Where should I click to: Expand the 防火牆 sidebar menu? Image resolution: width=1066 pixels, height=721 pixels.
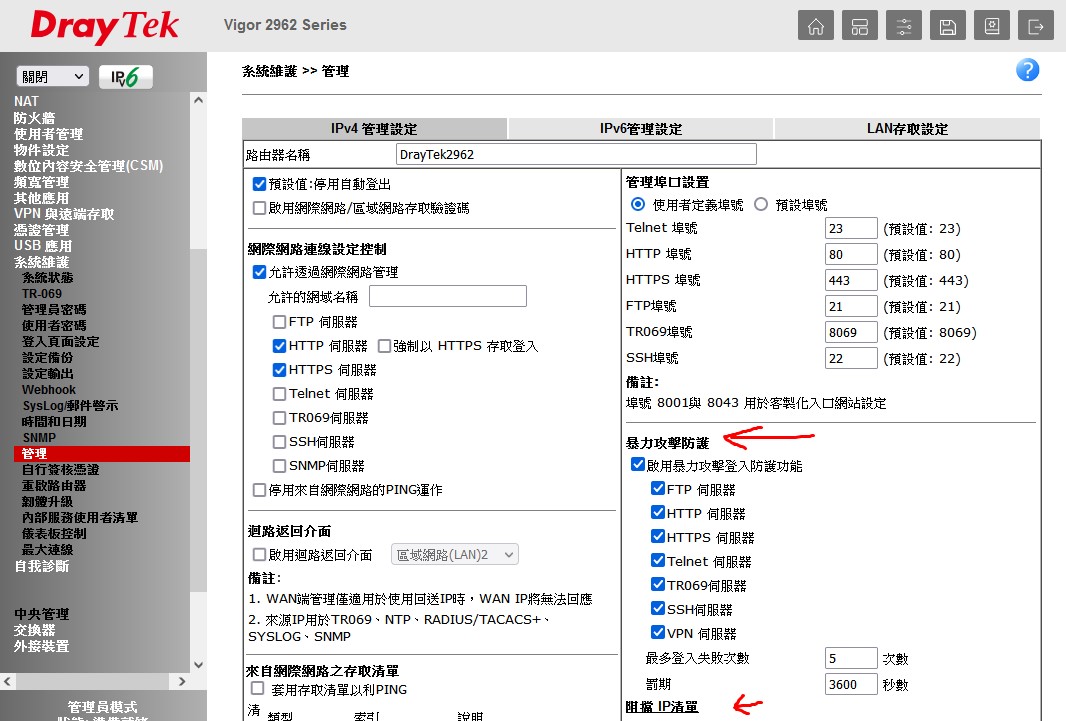pyautogui.click(x=34, y=118)
